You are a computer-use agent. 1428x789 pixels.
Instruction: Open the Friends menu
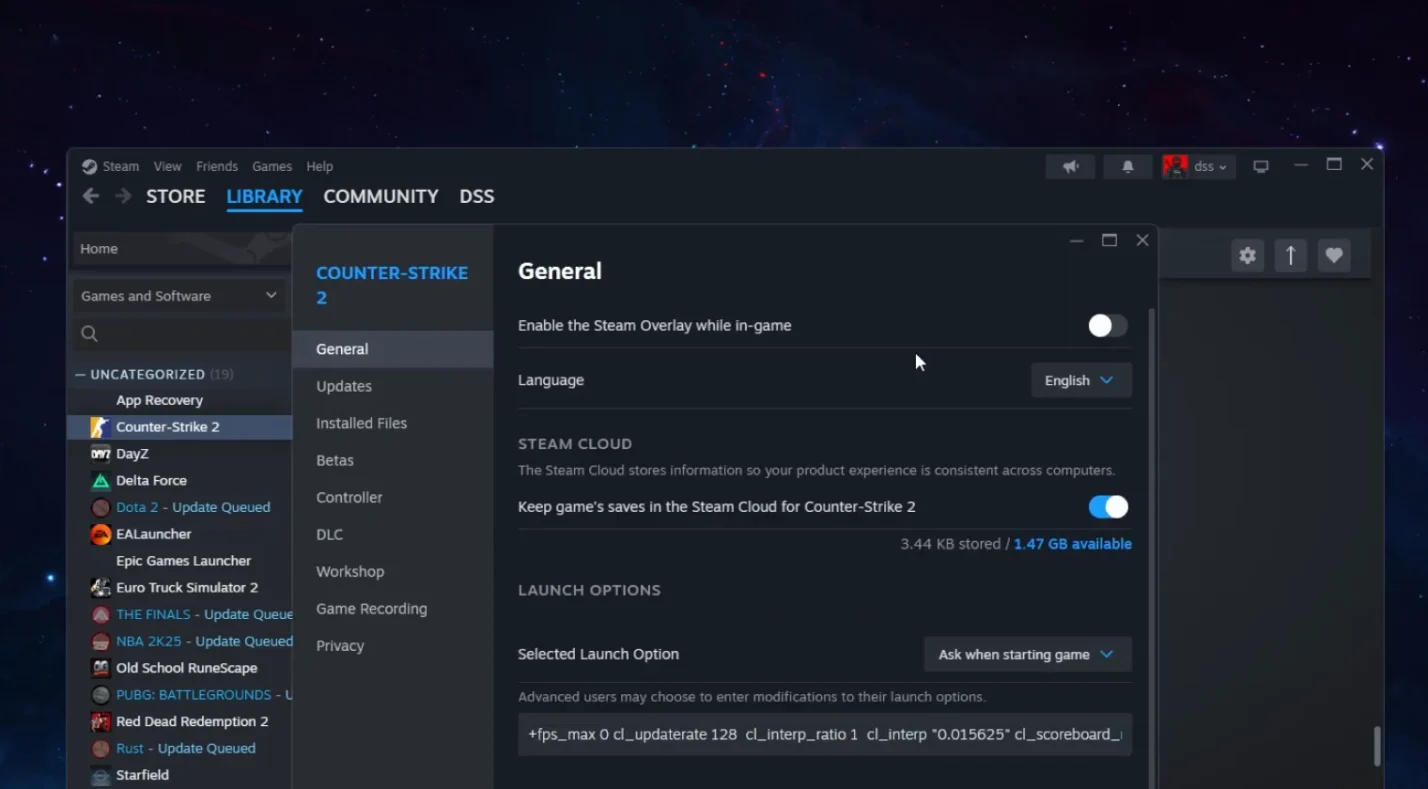coord(216,167)
